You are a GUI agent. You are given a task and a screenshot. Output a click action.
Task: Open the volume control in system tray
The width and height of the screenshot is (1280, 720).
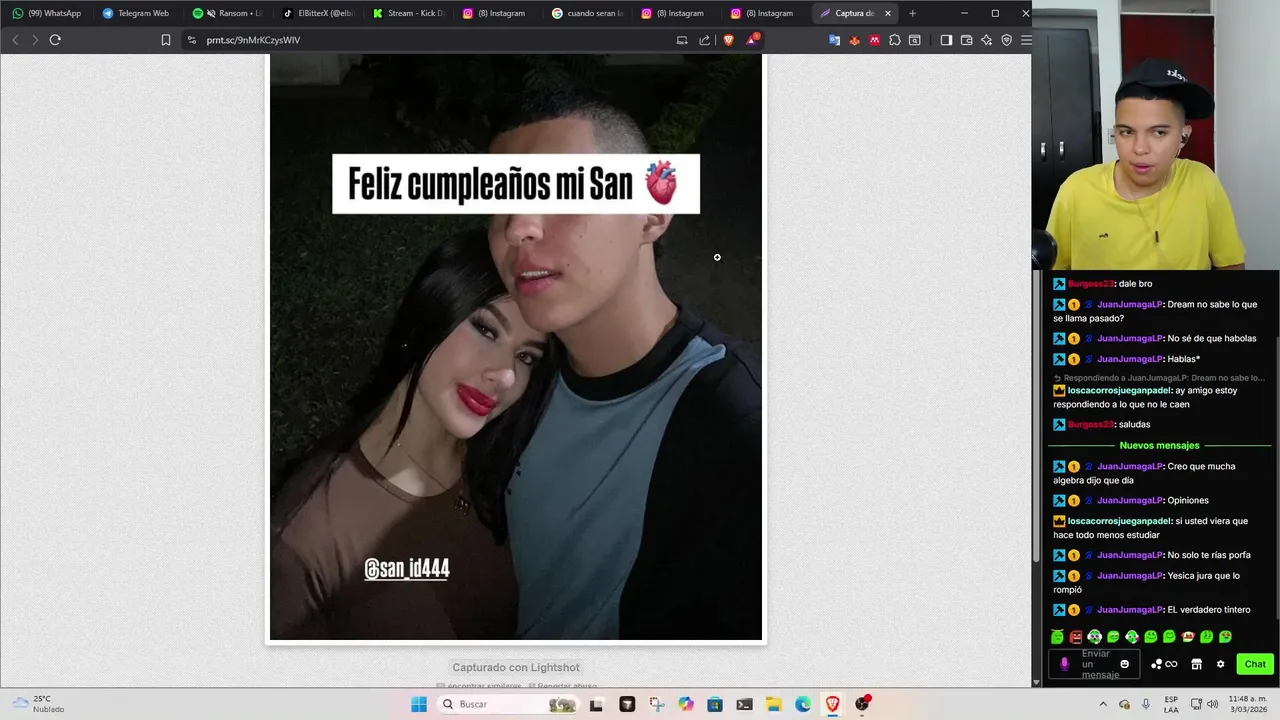[1213, 704]
